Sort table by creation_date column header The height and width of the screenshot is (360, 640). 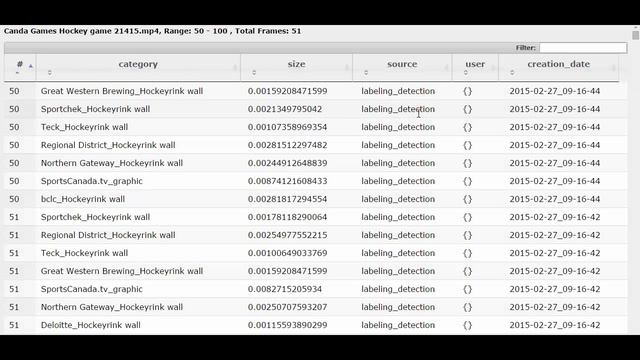pyautogui.click(x=558, y=67)
